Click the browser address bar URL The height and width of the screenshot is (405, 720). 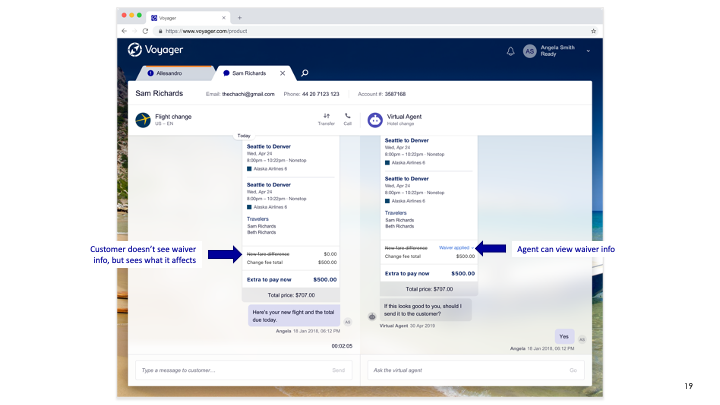(x=206, y=31)
